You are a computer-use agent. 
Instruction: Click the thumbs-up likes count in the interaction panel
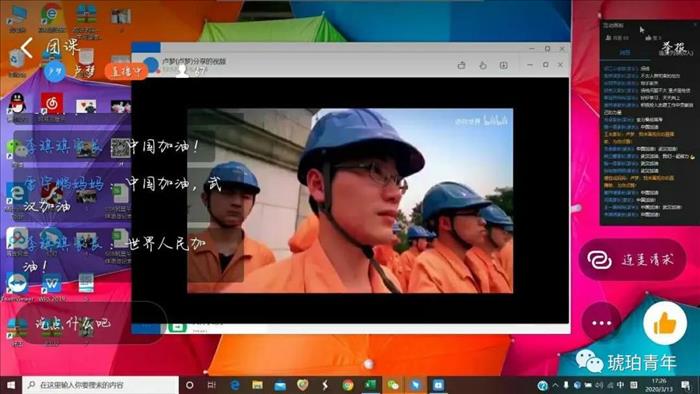[x=652, y=38]
